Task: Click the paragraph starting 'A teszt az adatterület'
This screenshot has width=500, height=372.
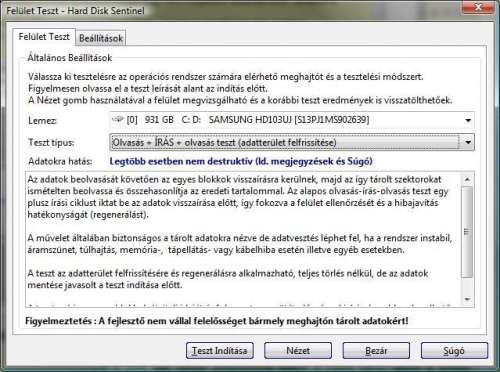Action: tap(228, 279)
